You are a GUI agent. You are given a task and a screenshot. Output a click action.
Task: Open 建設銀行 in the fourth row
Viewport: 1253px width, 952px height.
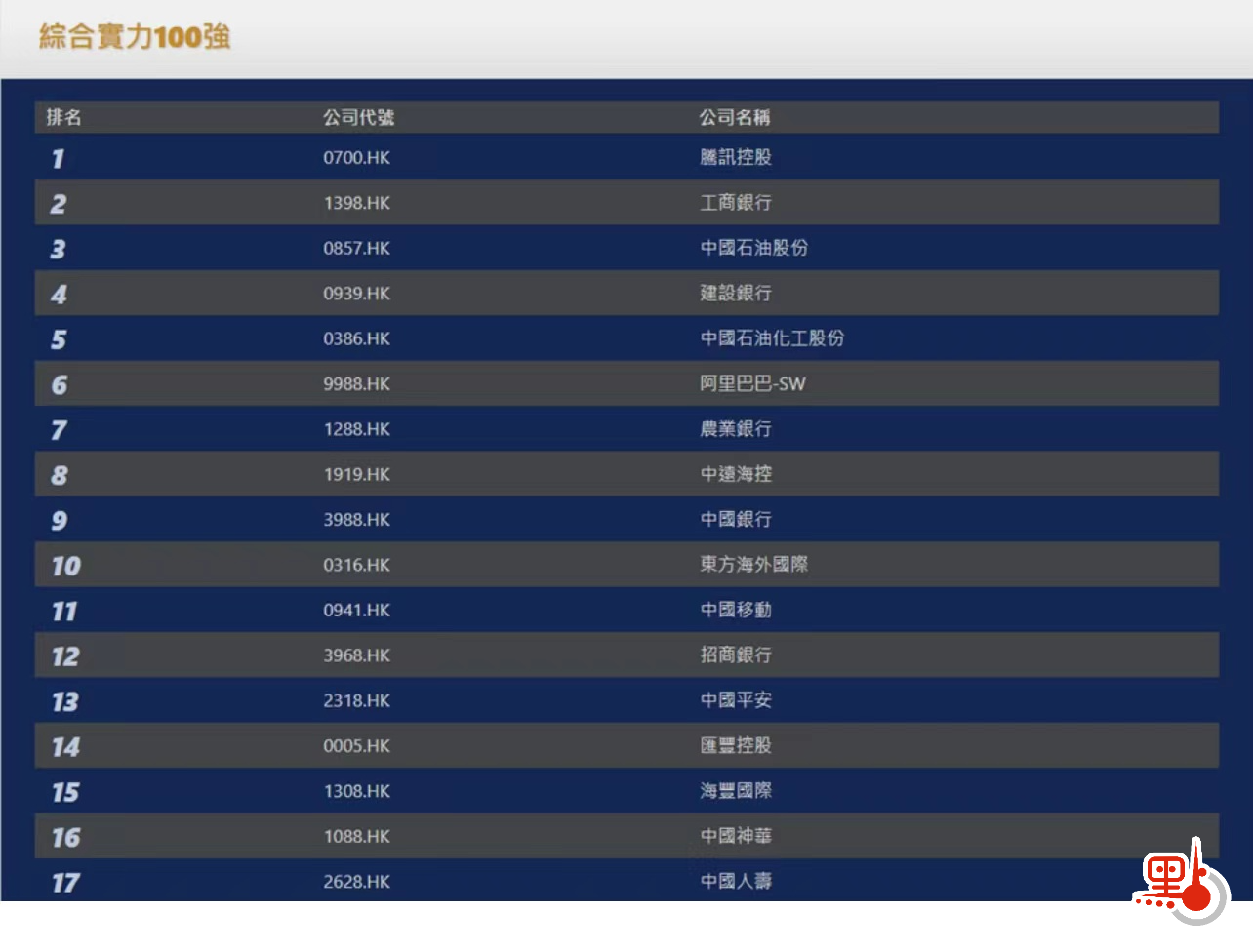click(735, 293)
